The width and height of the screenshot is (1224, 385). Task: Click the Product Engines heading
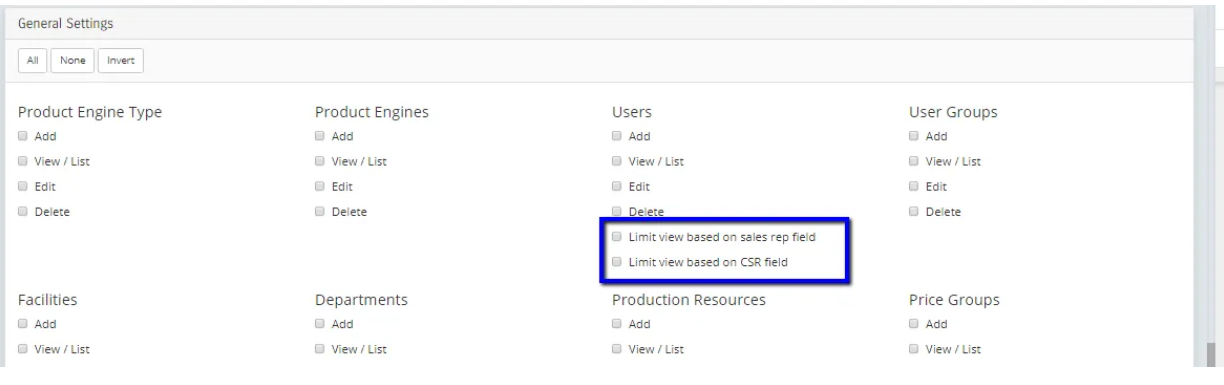click(372, 112)
